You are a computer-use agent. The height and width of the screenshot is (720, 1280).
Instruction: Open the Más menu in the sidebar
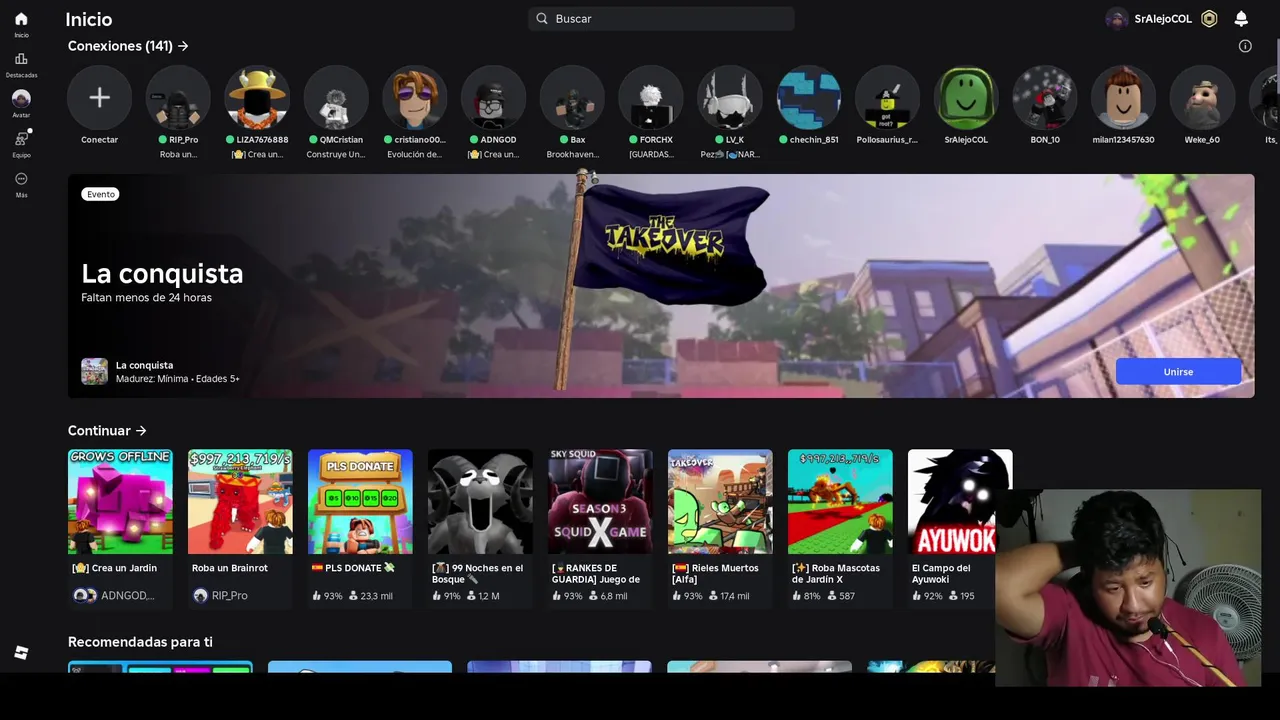21,179
